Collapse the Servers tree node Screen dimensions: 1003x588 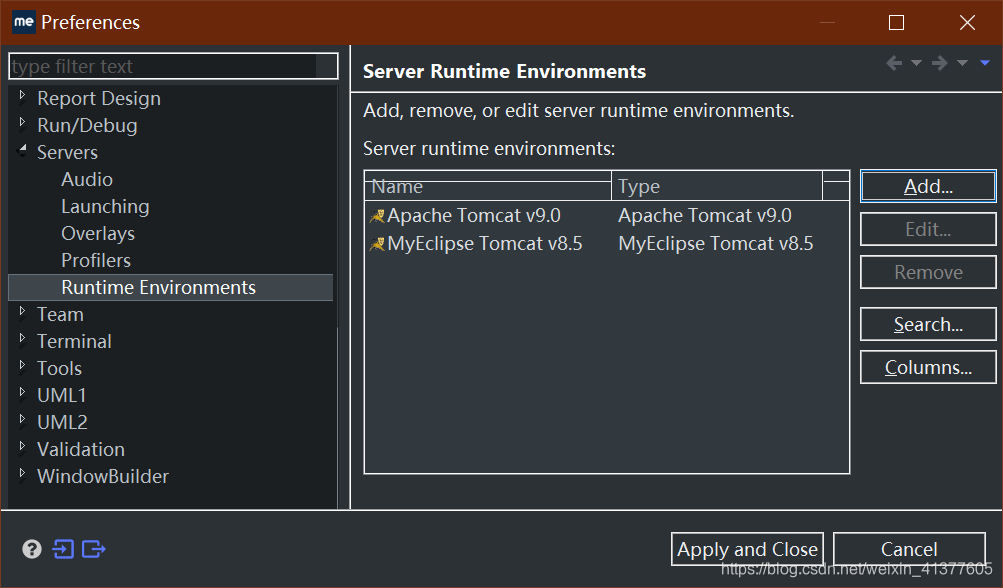point(22,152)
